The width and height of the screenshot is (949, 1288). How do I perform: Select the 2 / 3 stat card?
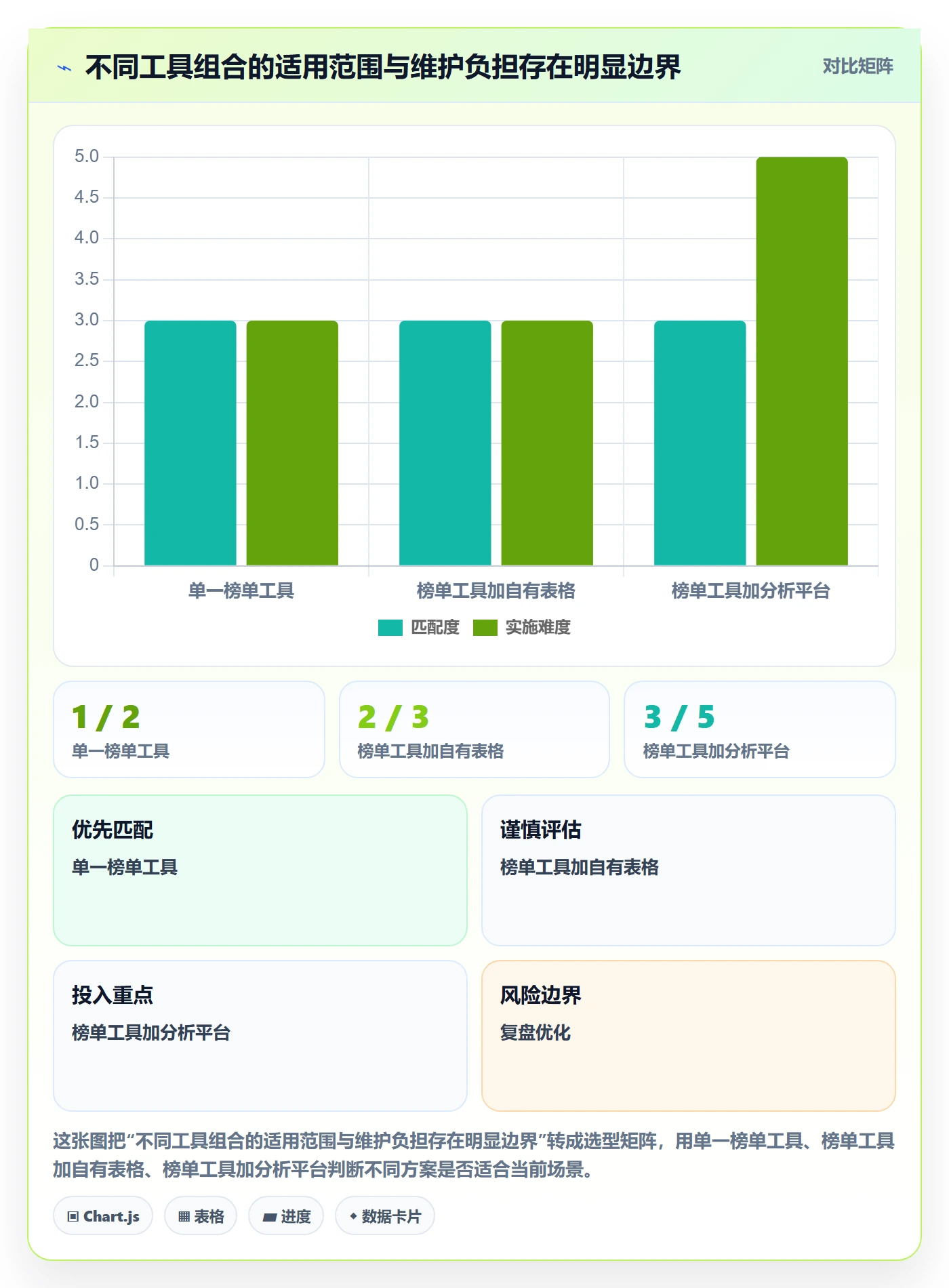pos(474,729)
